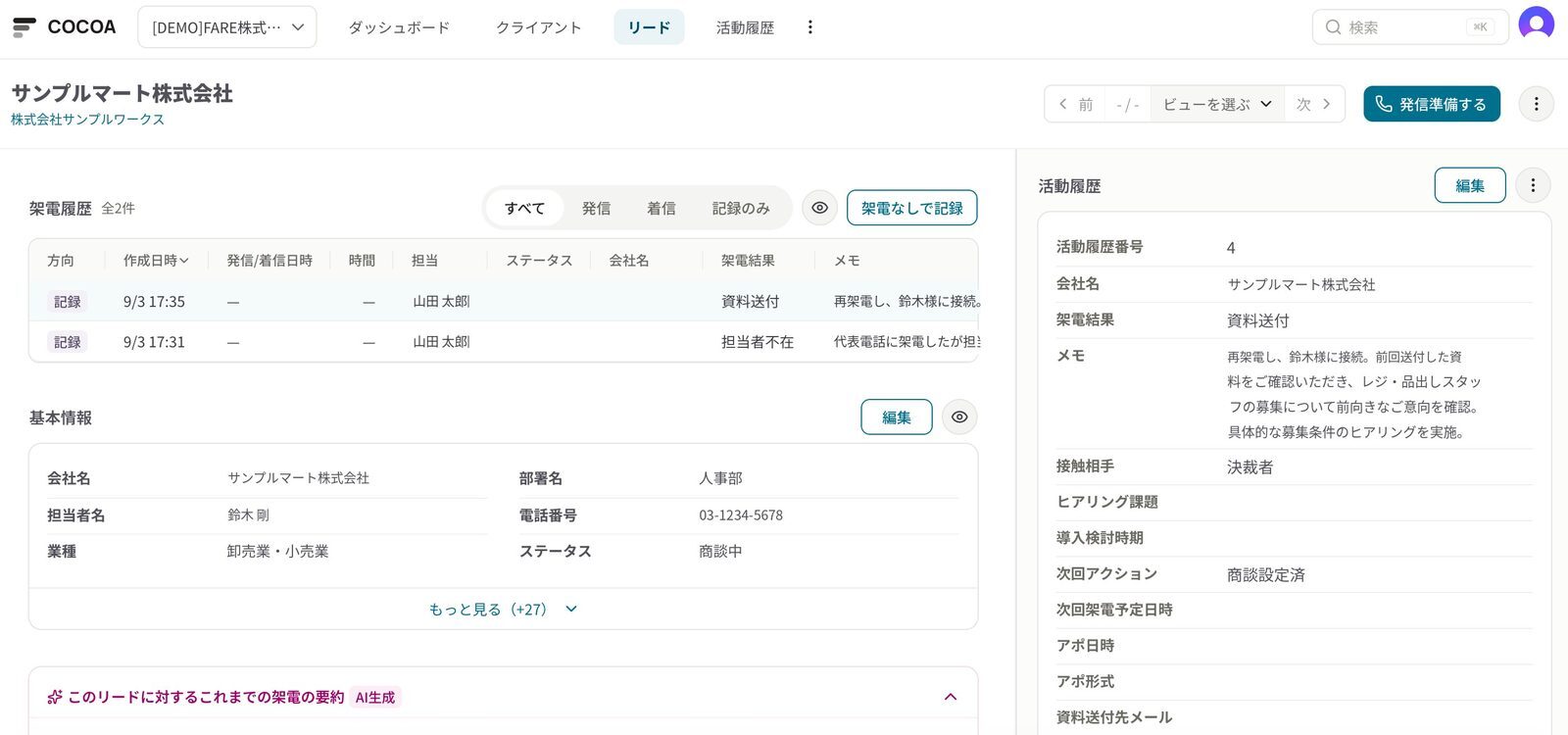Screen dimensions: 1568x735
Task: Open the lead page kebab menu
Action: point(1536,104)
